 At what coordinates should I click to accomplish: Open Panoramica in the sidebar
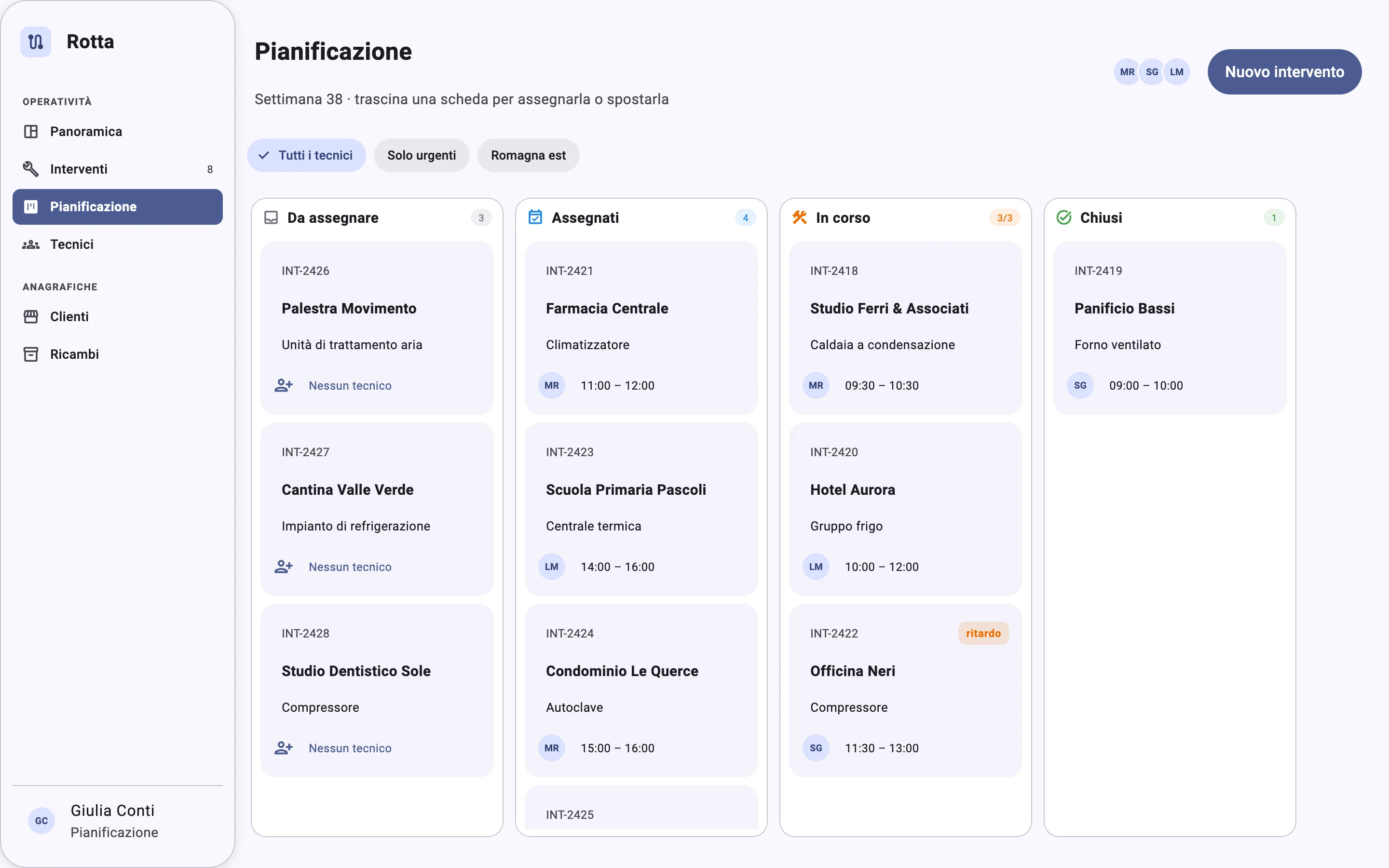[118, 132]
